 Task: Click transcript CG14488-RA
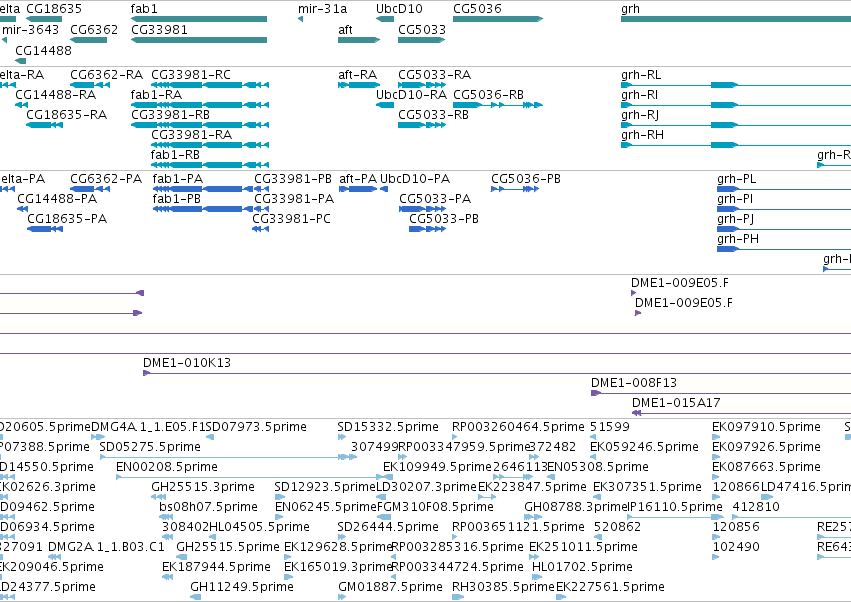tap(22, 105)
